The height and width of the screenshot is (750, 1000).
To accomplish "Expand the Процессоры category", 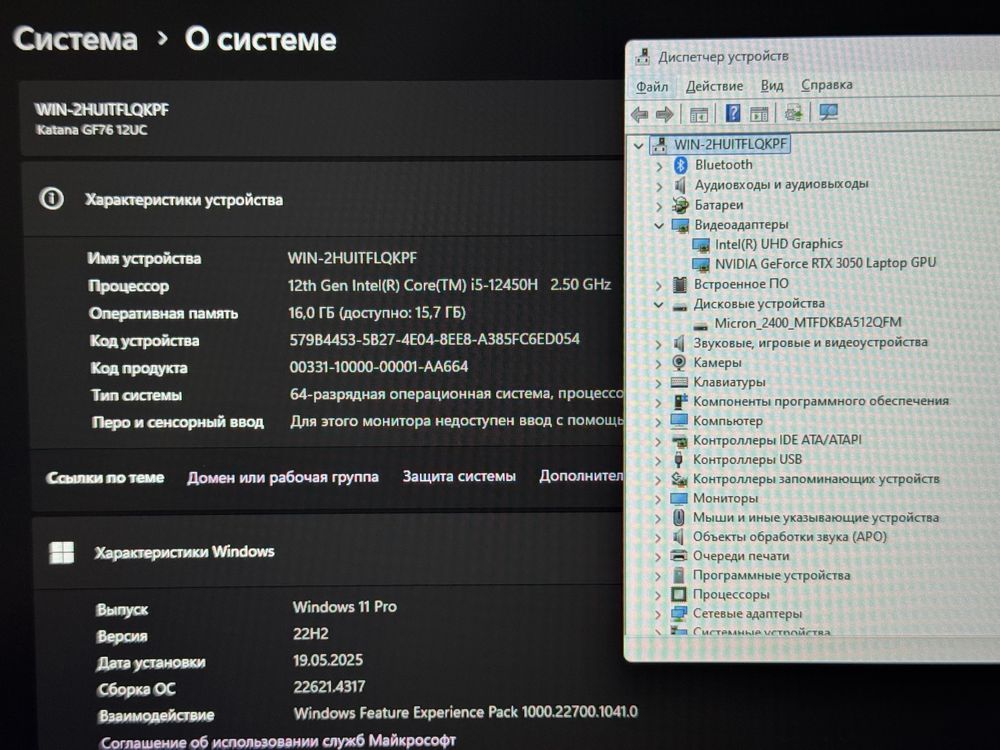I will click(x=659, y=596).
